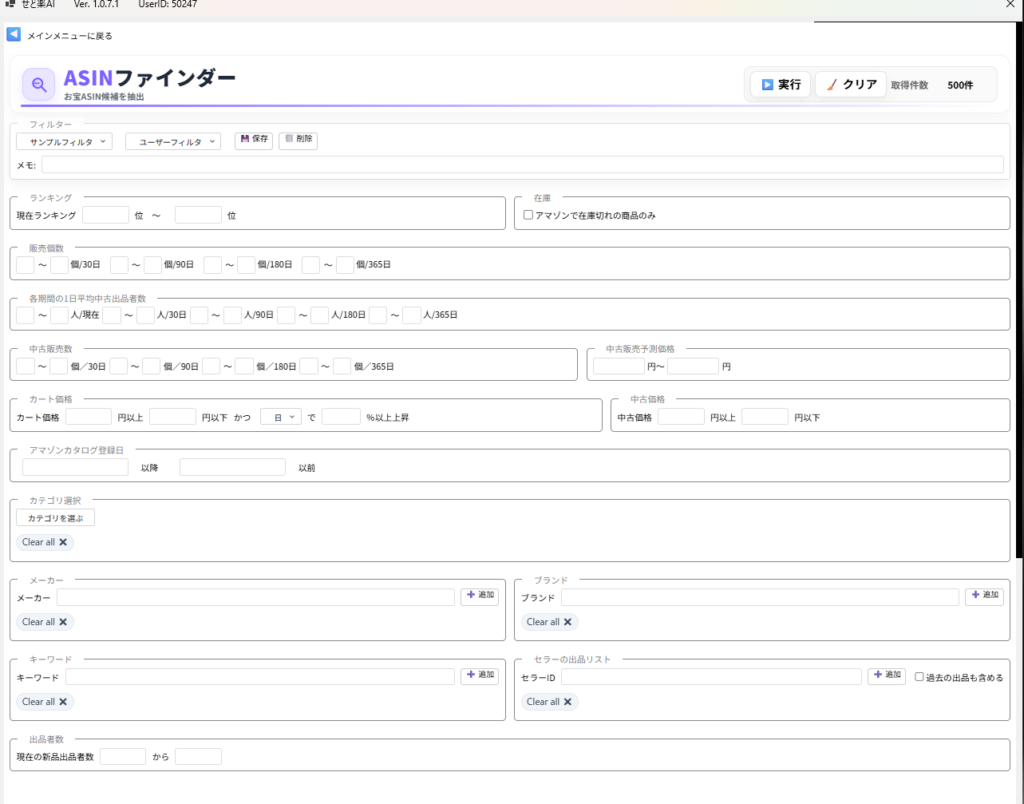
Task: Save the filter with the 保存 icon
Action: (x=254, y=140)
